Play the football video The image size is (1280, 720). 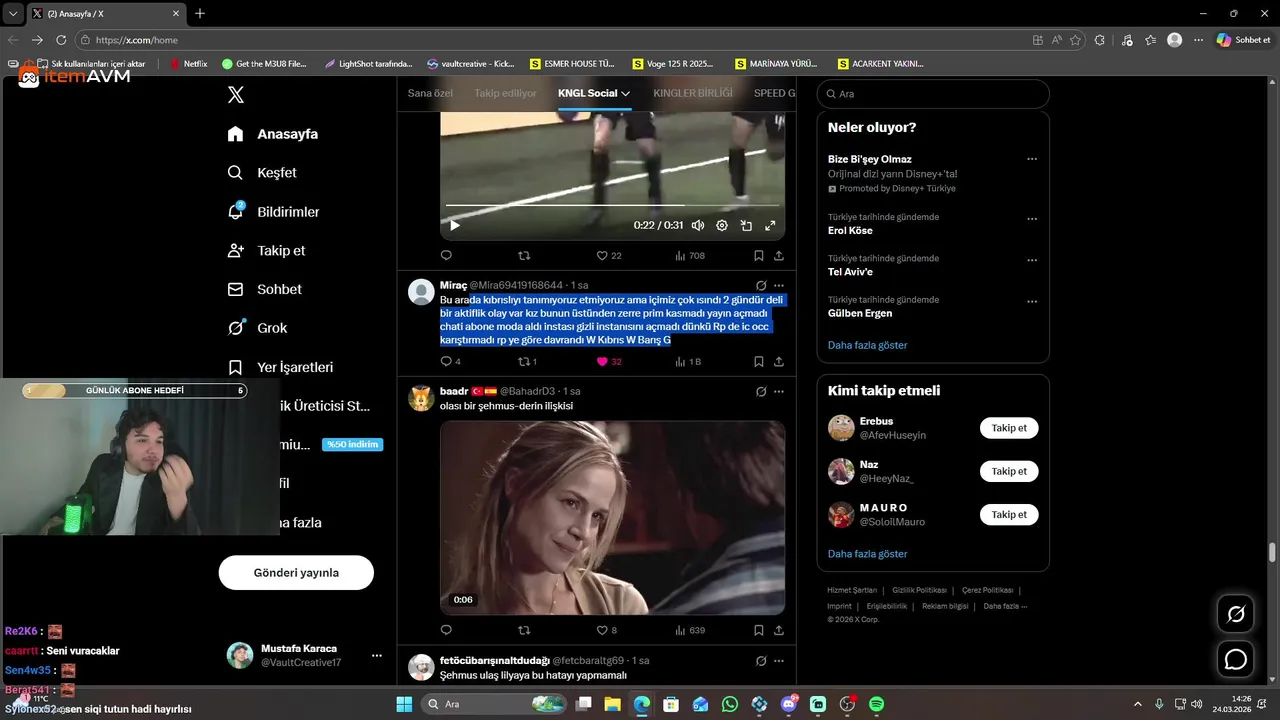455,226
